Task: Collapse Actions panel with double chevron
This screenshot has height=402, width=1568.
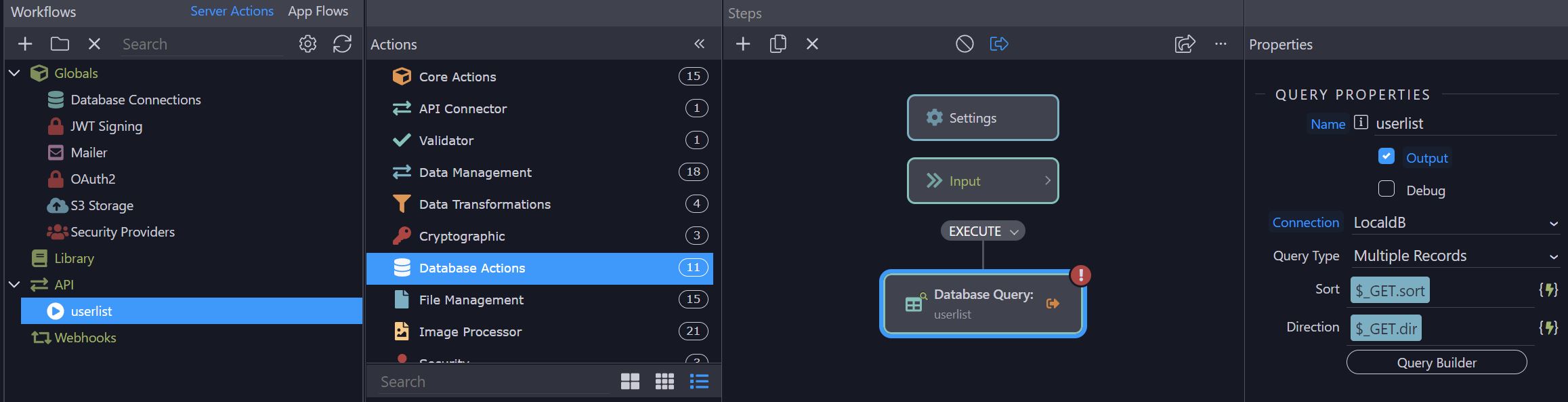Action: (700, 44)
